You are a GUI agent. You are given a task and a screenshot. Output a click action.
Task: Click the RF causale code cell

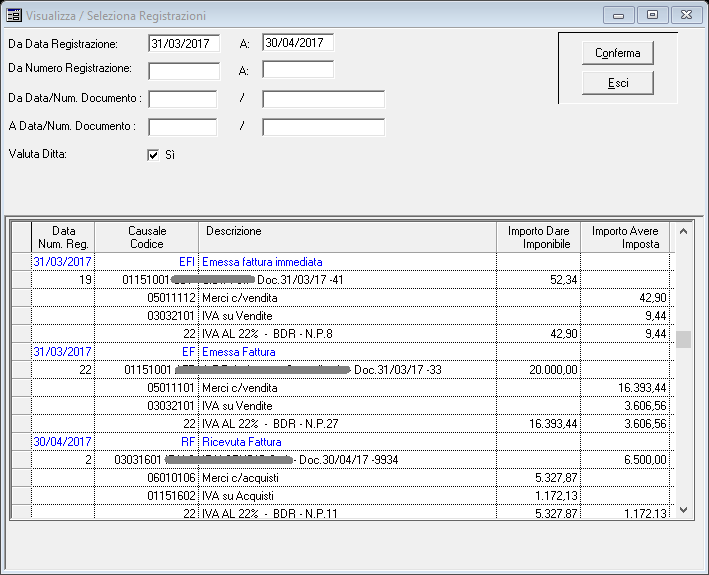pyautogui.click(x=147, y=442)
